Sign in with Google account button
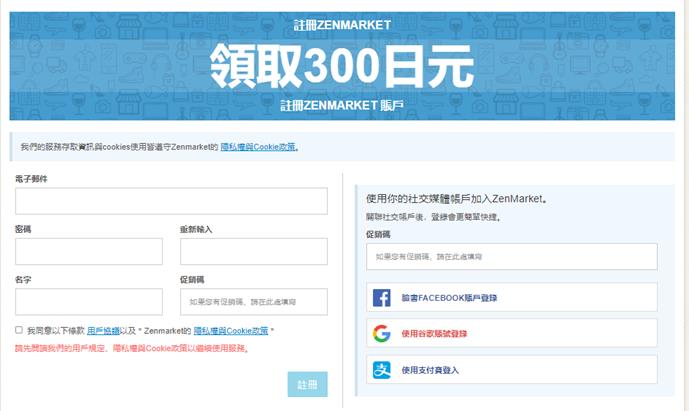 coord(512,333)
